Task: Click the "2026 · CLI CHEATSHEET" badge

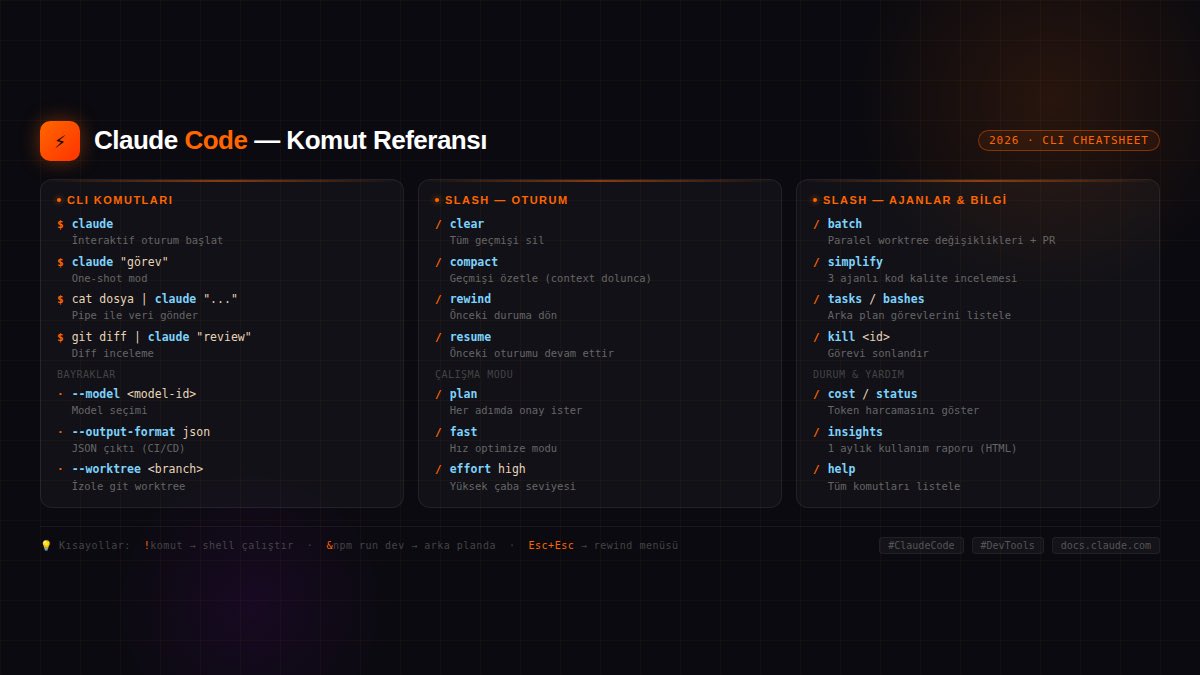Action: click(1069, 140)
